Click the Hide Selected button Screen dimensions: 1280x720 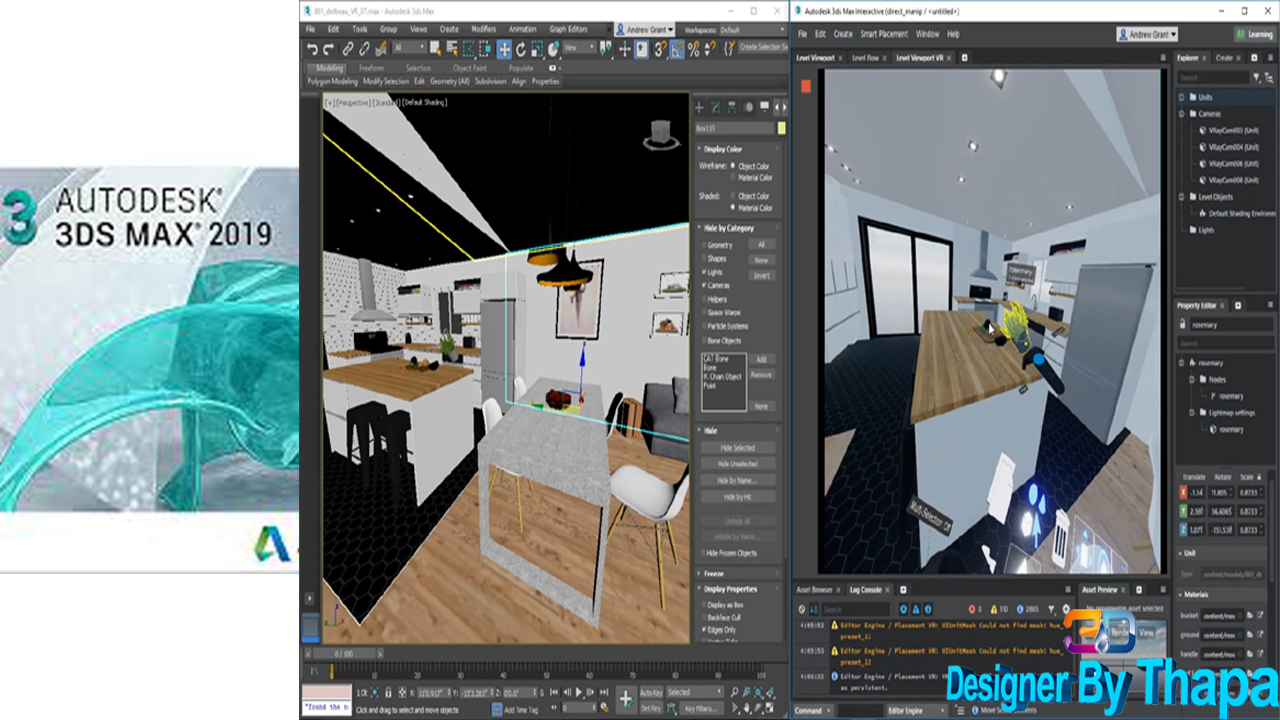click(737, 448)
